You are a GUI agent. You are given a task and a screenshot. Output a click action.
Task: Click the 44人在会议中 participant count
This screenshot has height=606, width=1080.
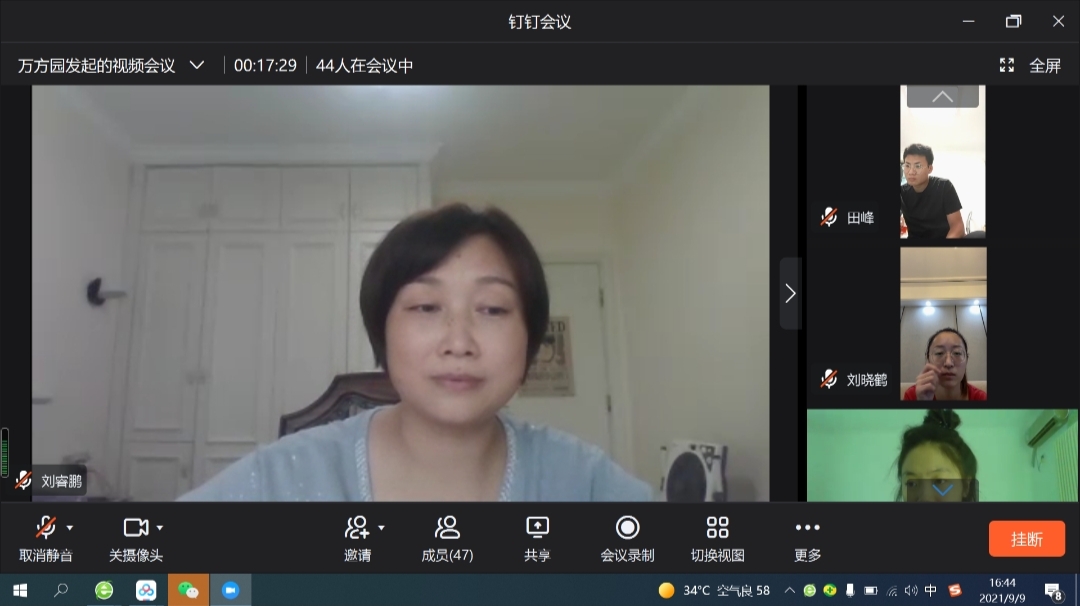[364, 65]
